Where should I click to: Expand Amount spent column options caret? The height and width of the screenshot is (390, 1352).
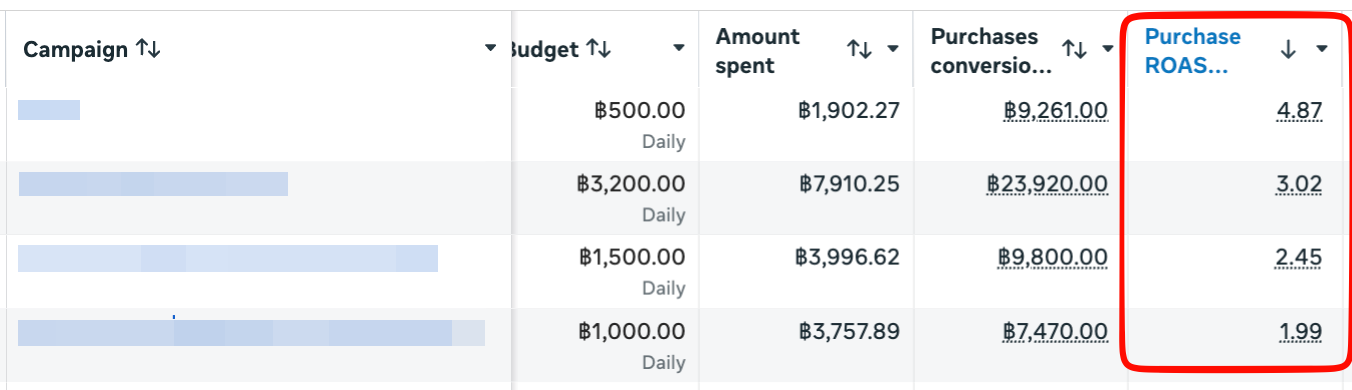point(893,49)
